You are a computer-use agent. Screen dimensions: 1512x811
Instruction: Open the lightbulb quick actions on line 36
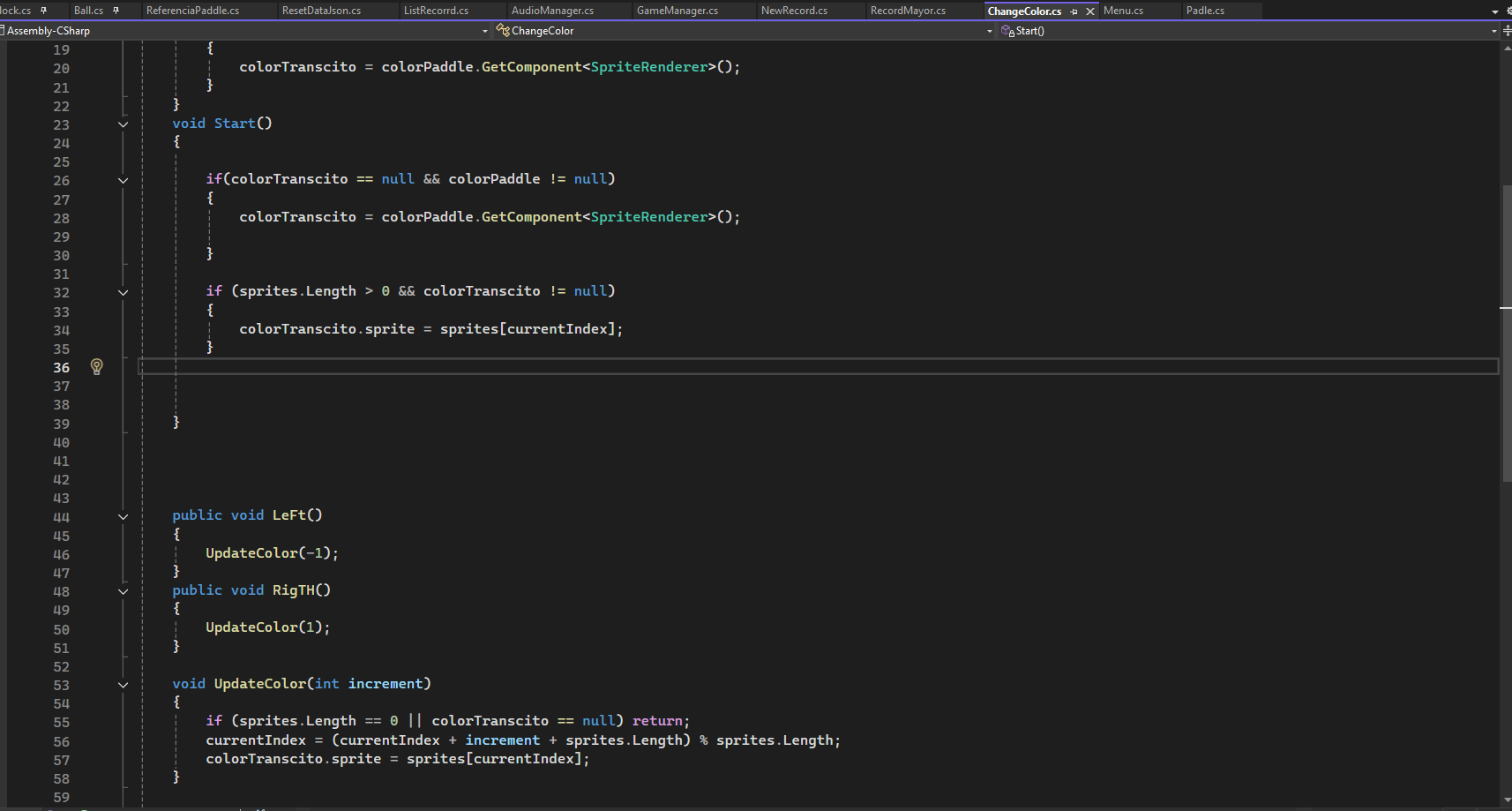pos(97,366)
